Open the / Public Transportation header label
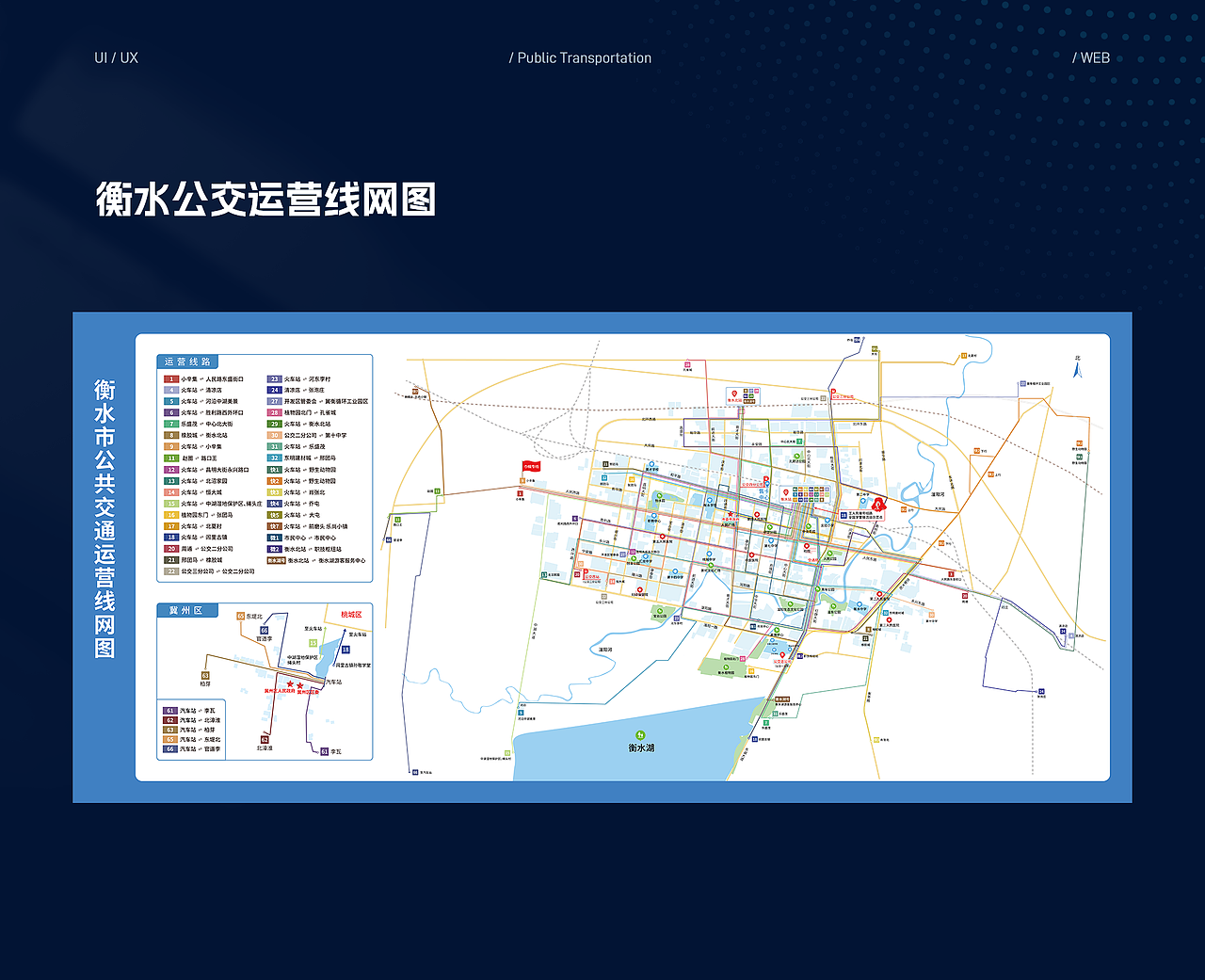Image resolution: width=1205 pixels, height=980 pixels. click(580, 57)
